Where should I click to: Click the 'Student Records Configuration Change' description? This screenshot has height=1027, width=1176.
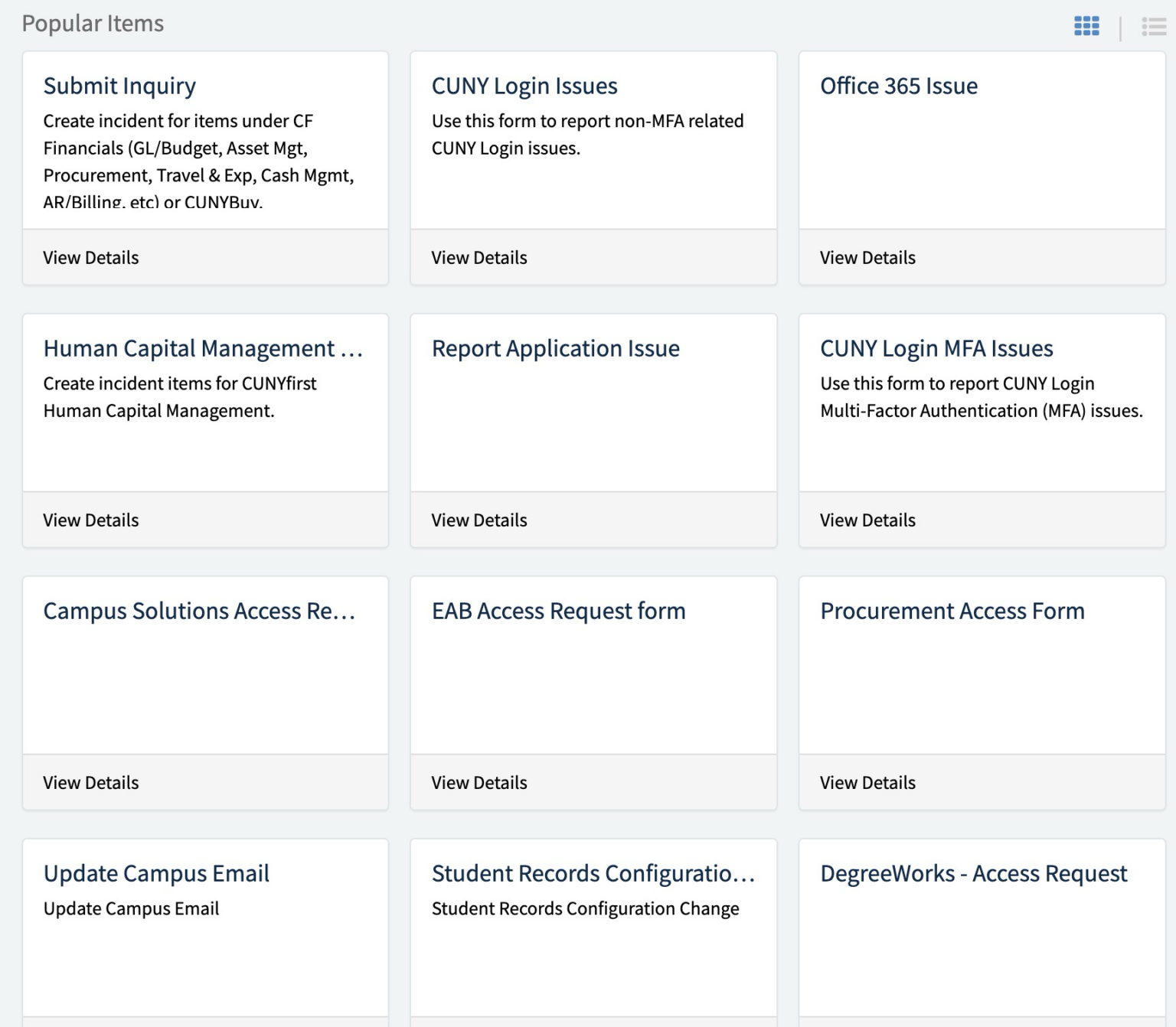pos(586,908)
